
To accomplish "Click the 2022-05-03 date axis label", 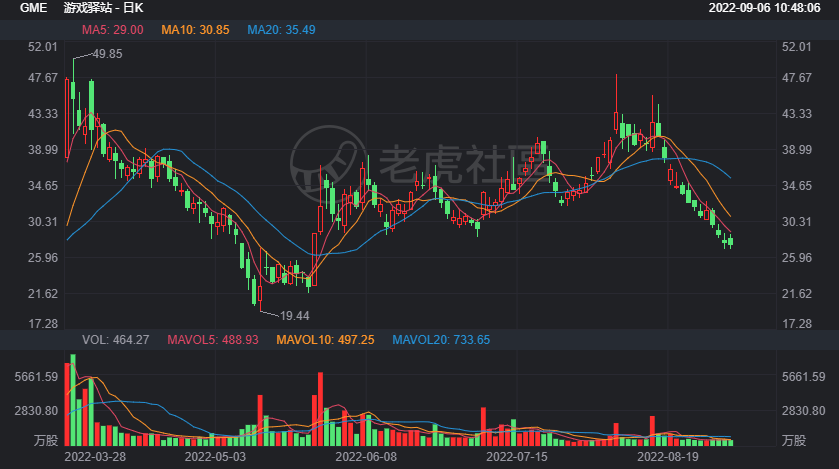I will pos(215,457).
